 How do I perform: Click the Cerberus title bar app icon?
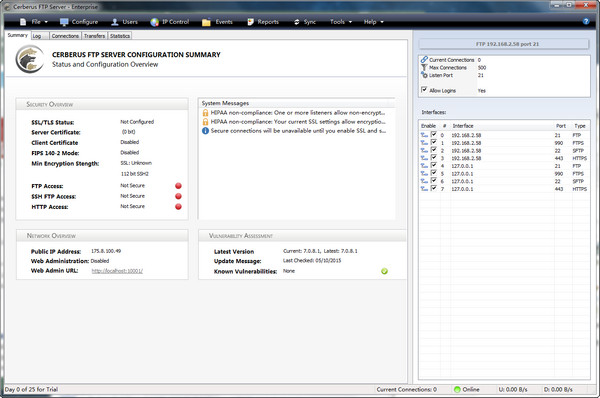(7, 7)
